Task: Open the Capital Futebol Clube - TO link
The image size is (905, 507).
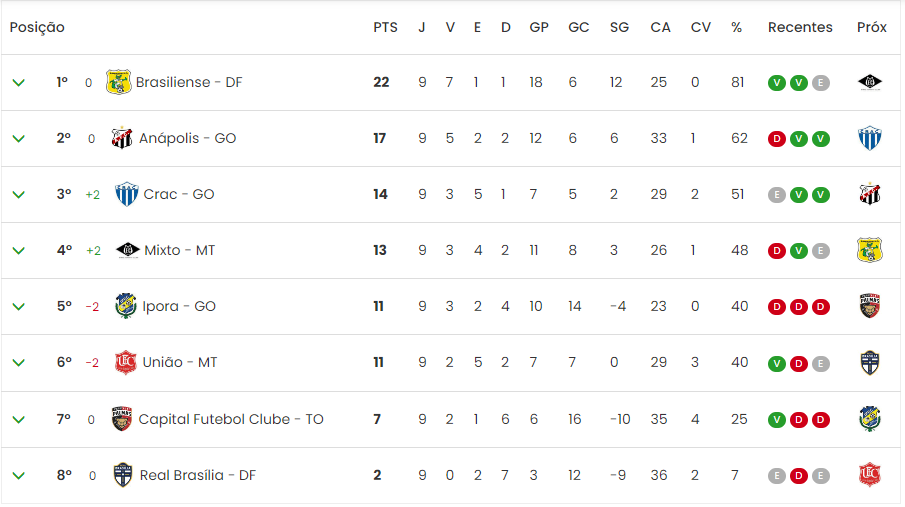Action: (231, 419)
